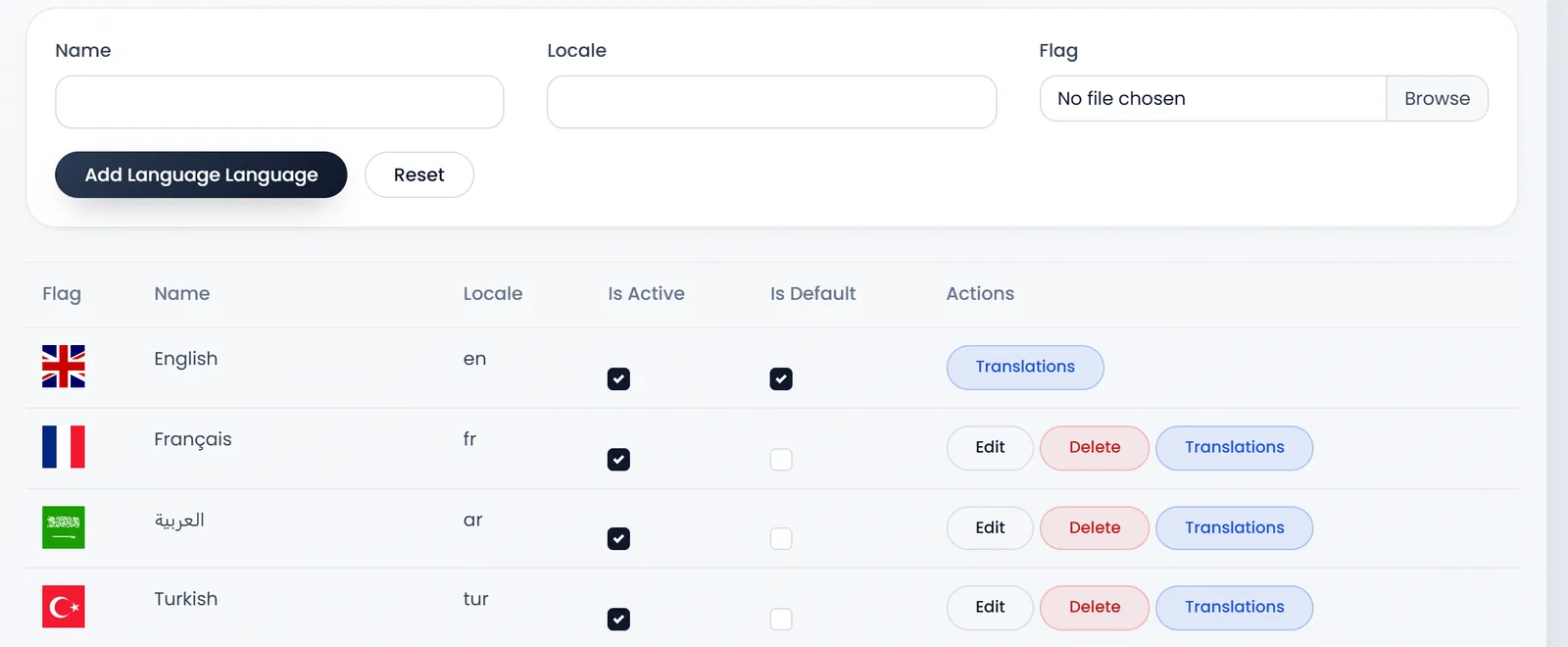Click the No file chosen field
Screen dimensions: 1568x647
click(1213, 98)
